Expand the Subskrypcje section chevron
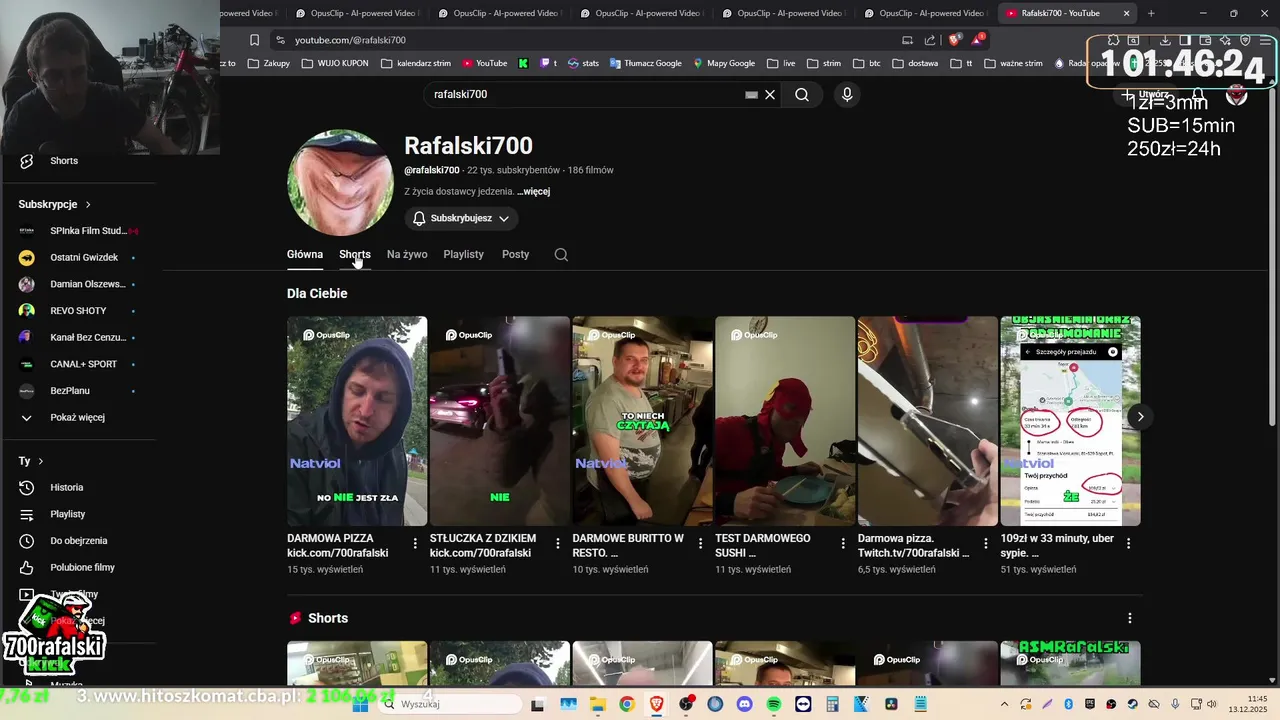 [88, 204]
